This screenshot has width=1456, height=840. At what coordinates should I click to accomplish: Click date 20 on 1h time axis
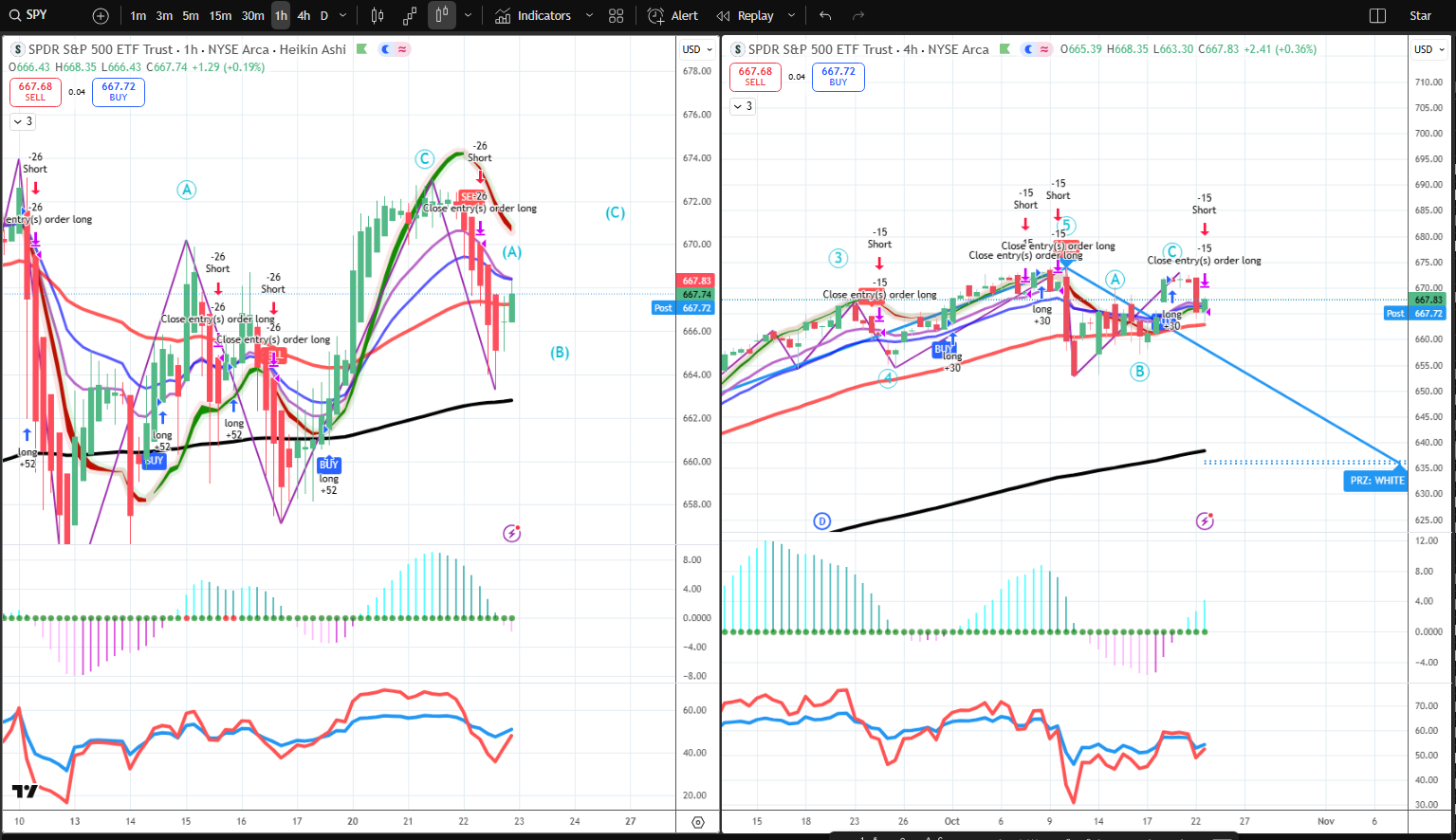[353, 821]
